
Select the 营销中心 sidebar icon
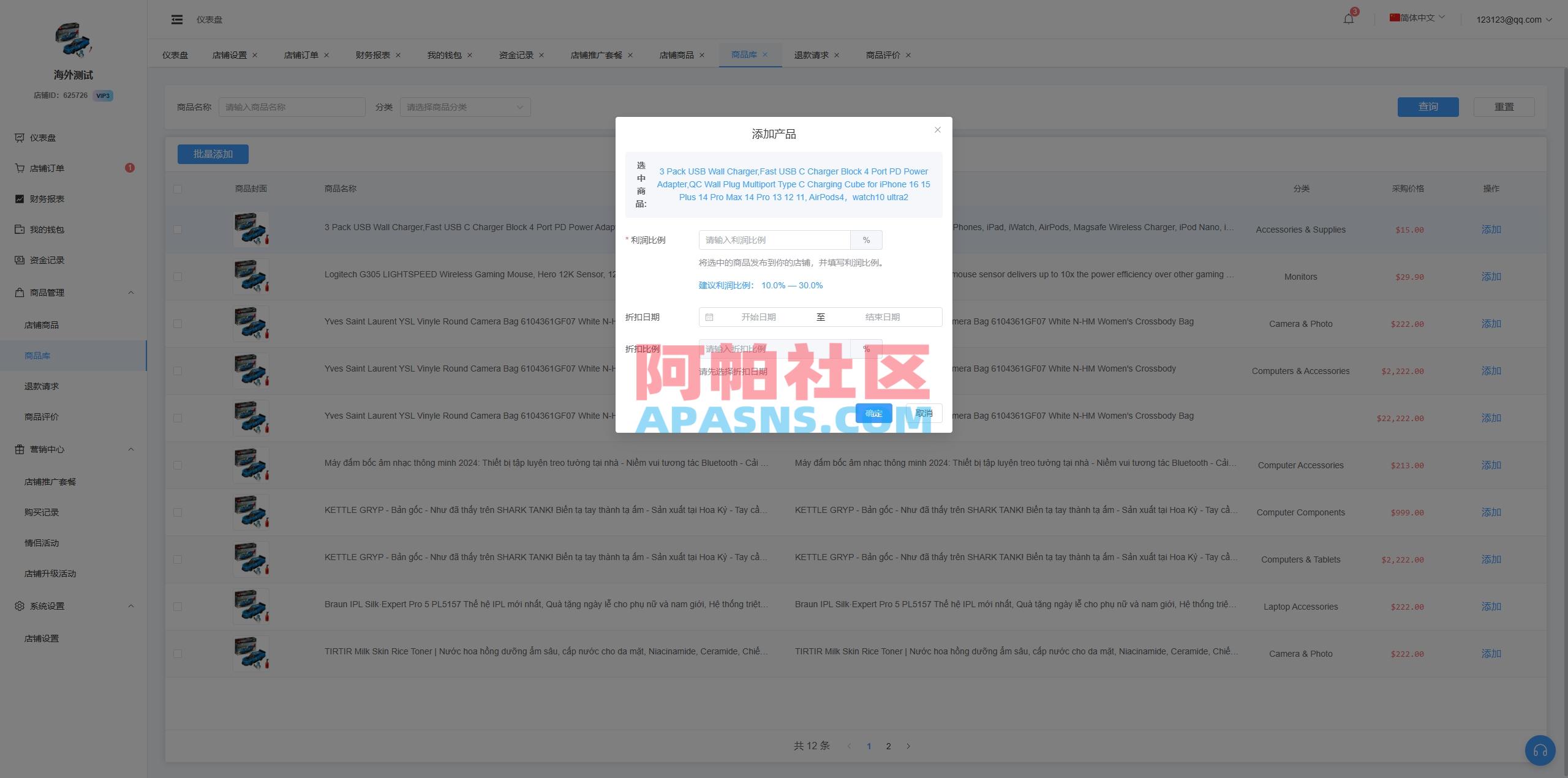(x=20, y=449)
